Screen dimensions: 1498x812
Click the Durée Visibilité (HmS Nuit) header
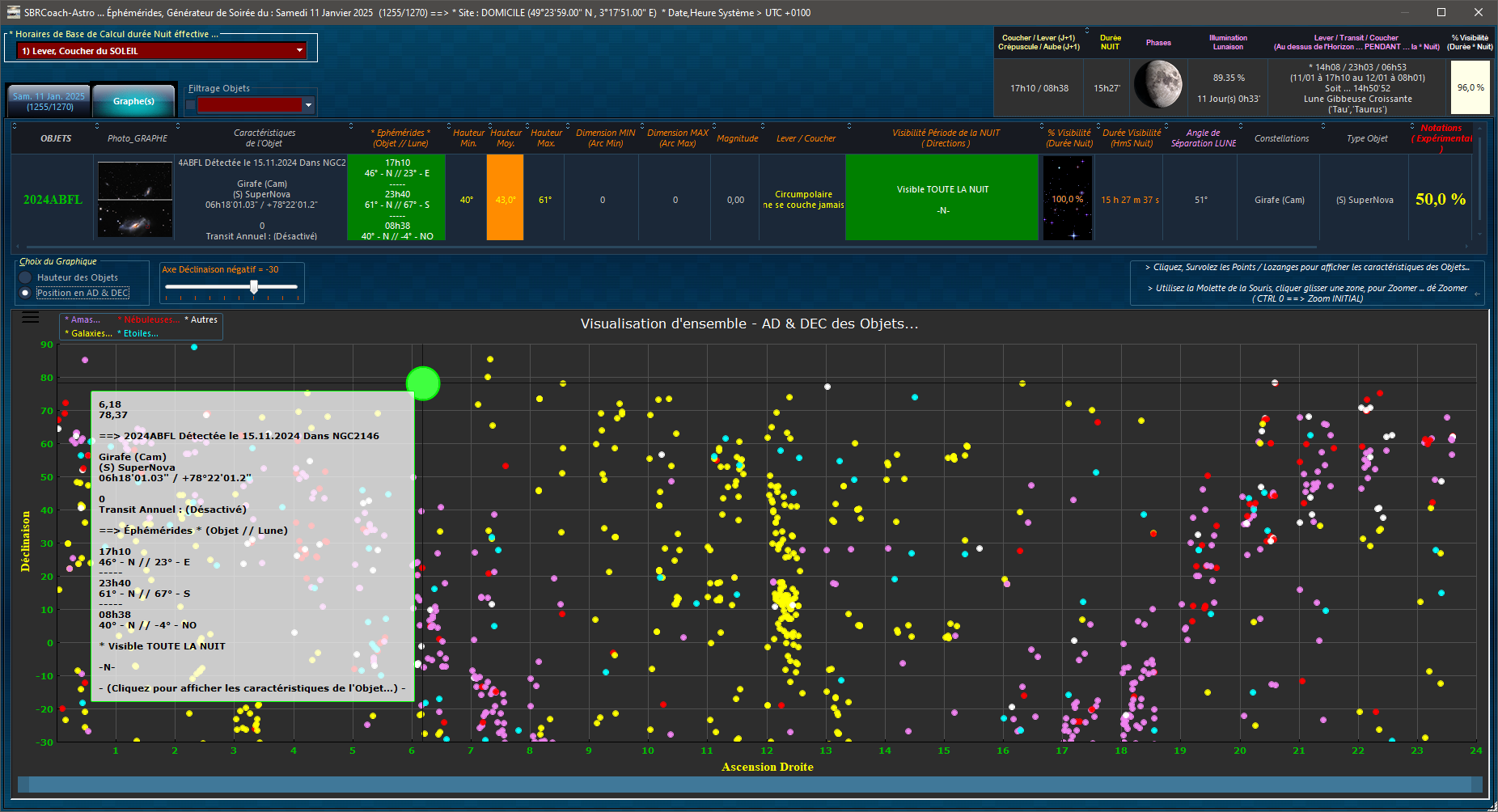[x=1132, y=138]
